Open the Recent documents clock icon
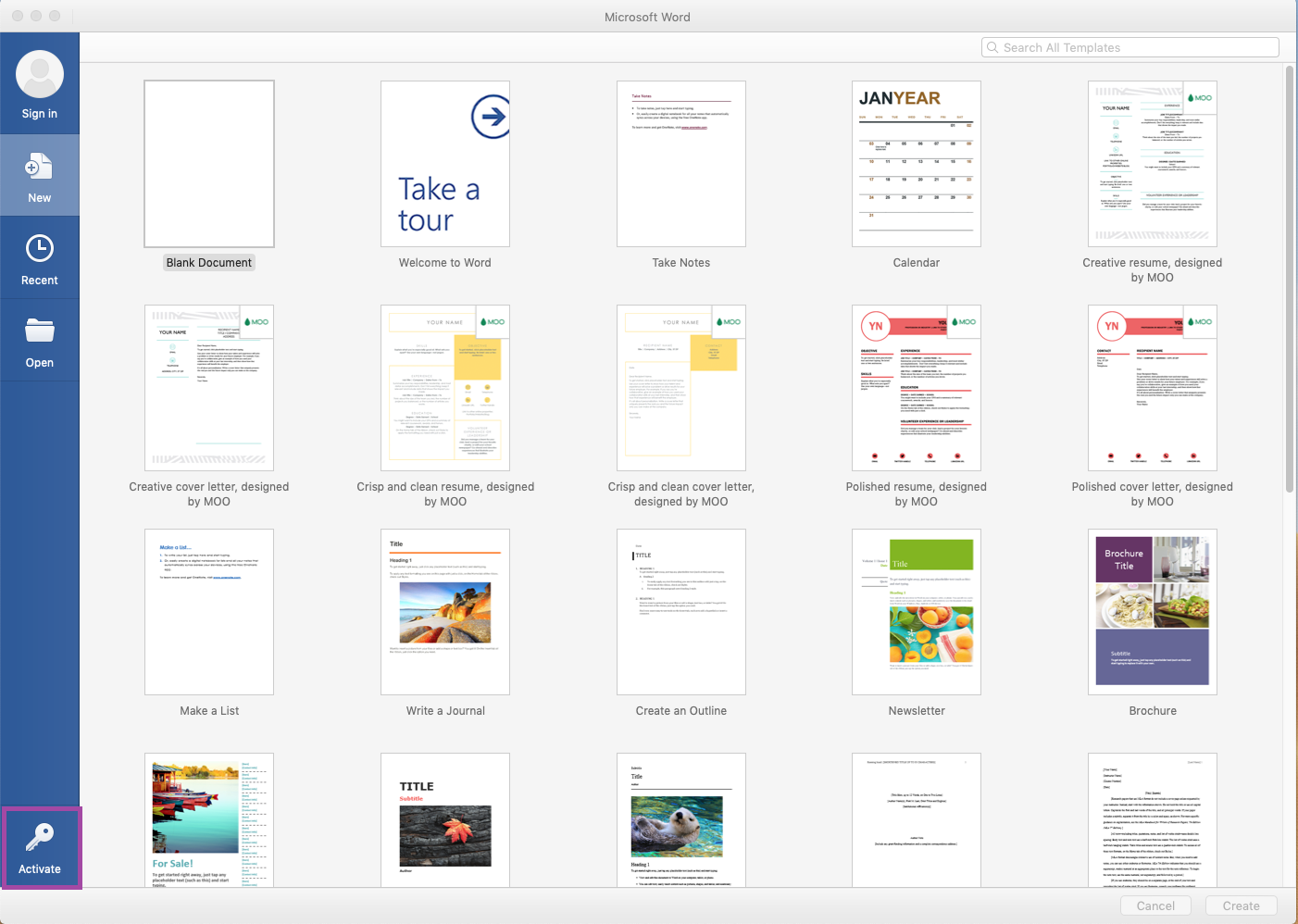 coord(40,248)
